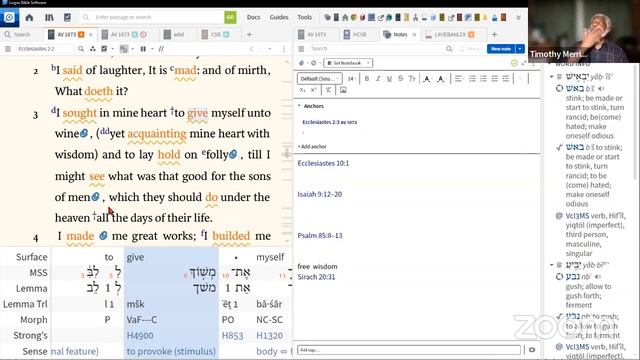Add a new tab in the right panel
Screen dimensions: 640x360
click(494, 35)
